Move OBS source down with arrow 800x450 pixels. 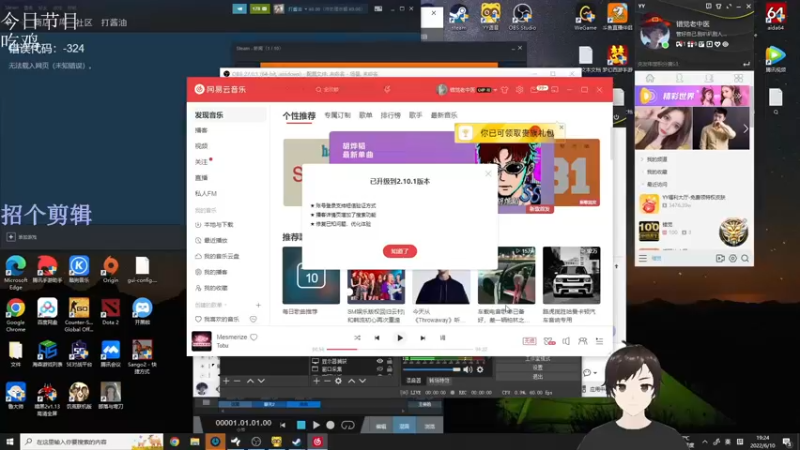coord(362,381)
